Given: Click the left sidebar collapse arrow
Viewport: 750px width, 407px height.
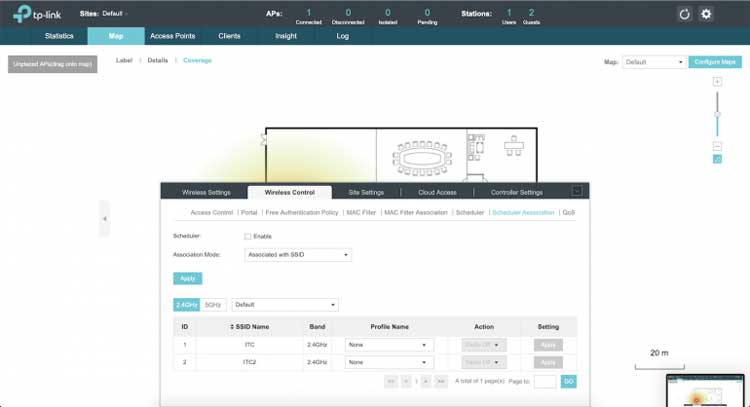Looking at the screenshot, I should pyautogui.click(x=104, y=218).
